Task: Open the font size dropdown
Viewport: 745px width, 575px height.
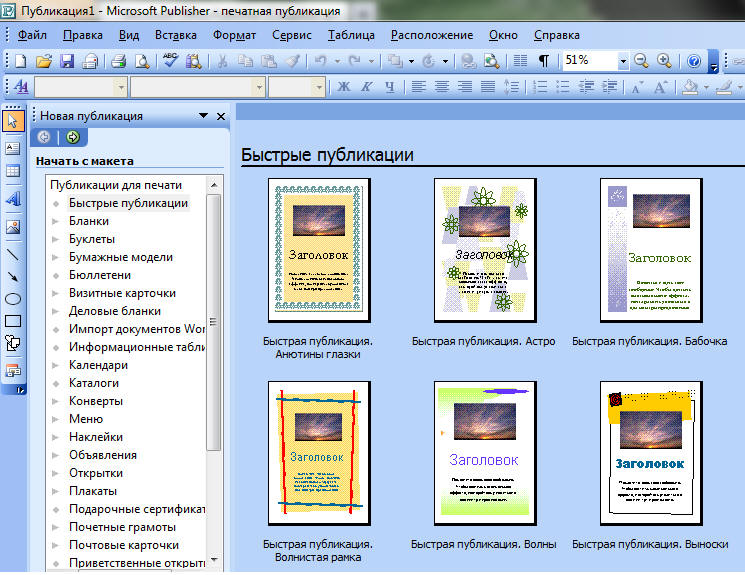Action: (319, 87)
